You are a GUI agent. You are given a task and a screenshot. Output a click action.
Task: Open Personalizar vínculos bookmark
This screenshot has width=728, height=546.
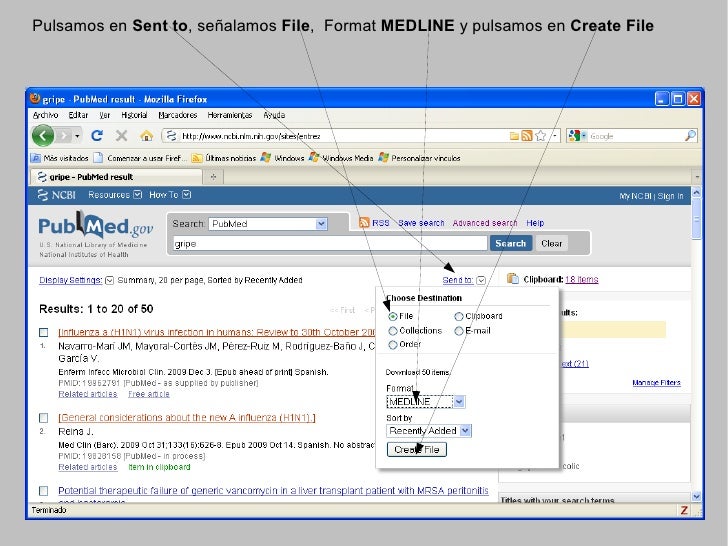(420, 158)
